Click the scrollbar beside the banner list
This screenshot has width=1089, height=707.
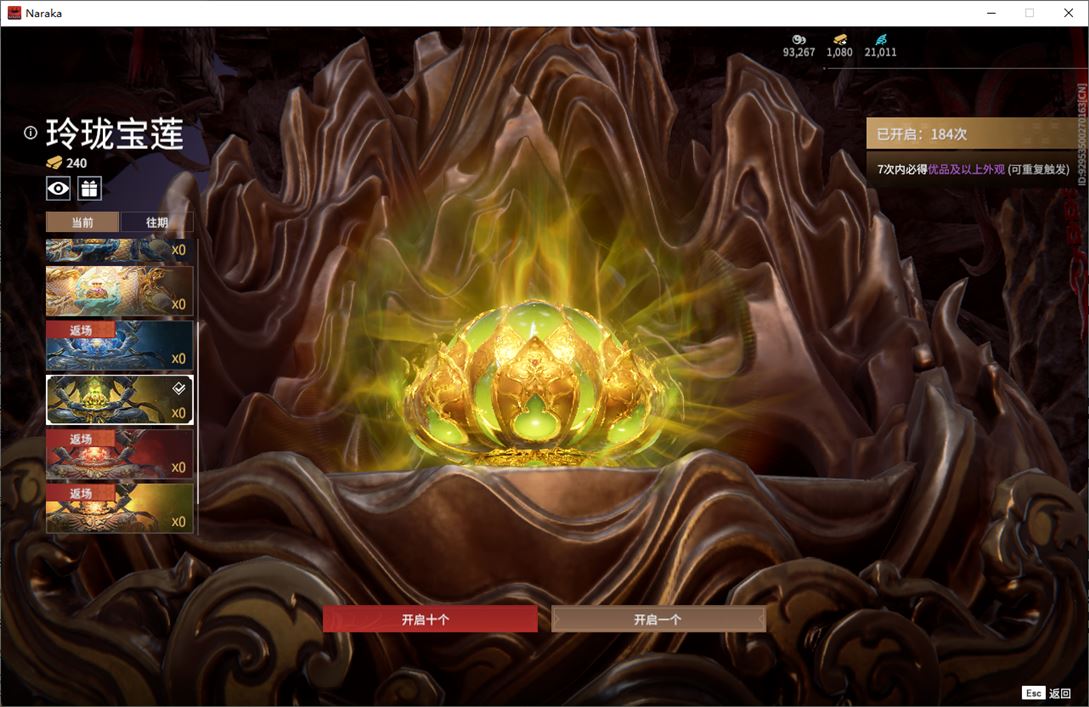pos(198,413)
